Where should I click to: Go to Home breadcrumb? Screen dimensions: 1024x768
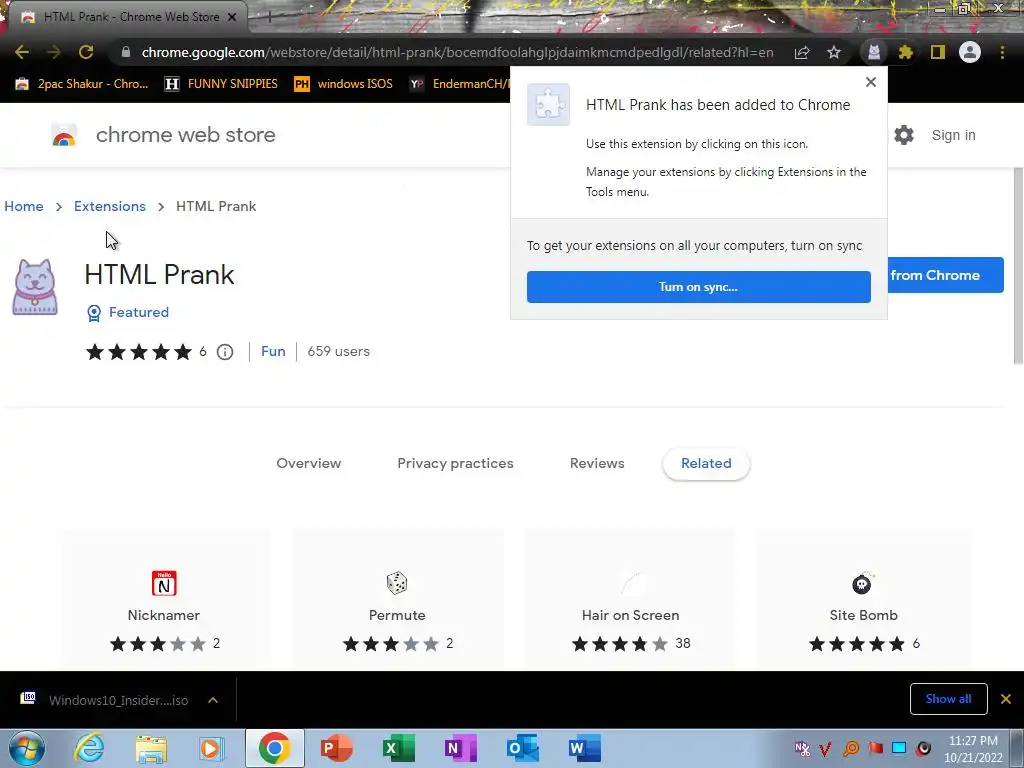click(24, 206)
